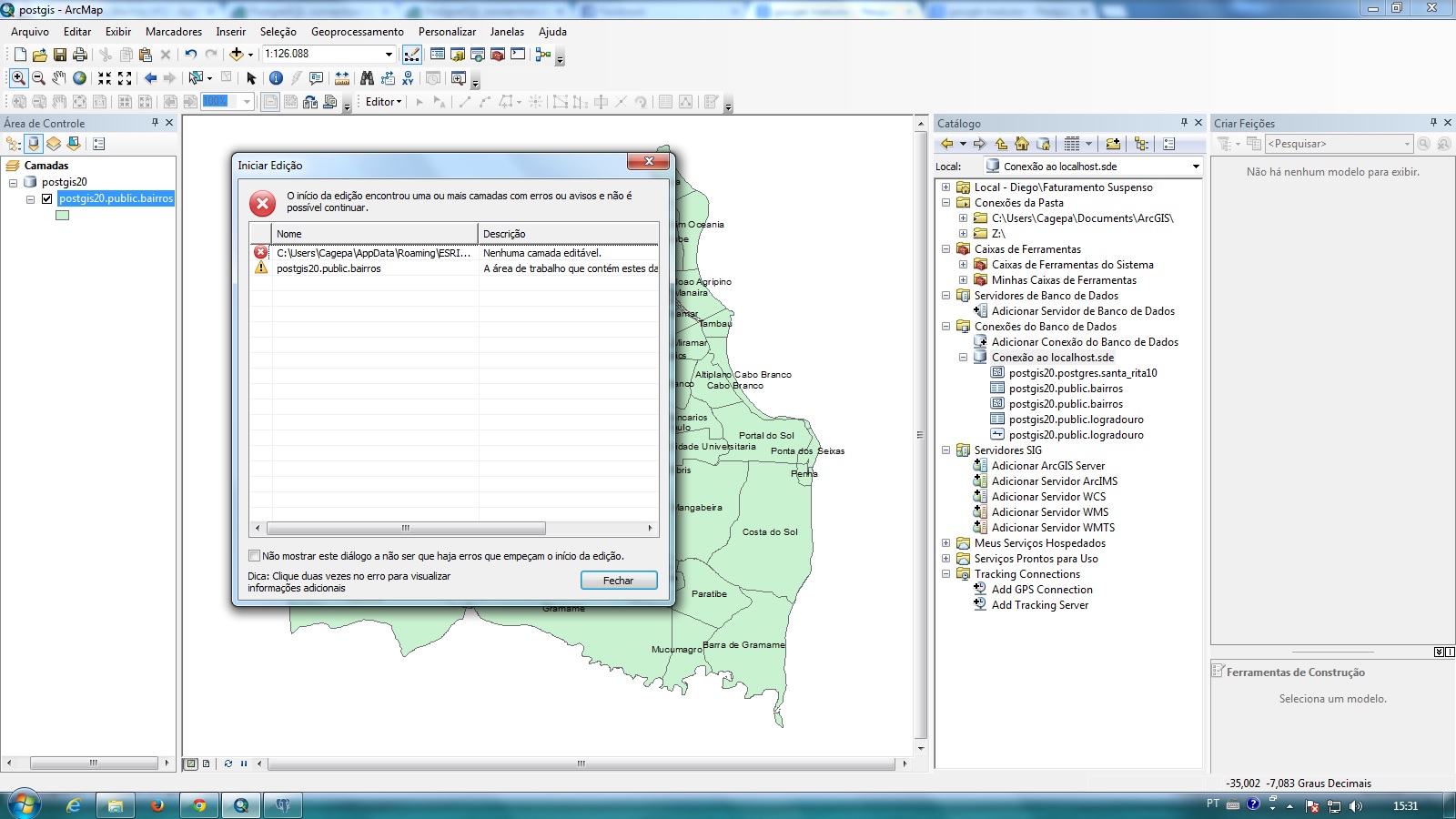Select the 'Nenhuma camada editável' error row

click(x=454, y=253)
